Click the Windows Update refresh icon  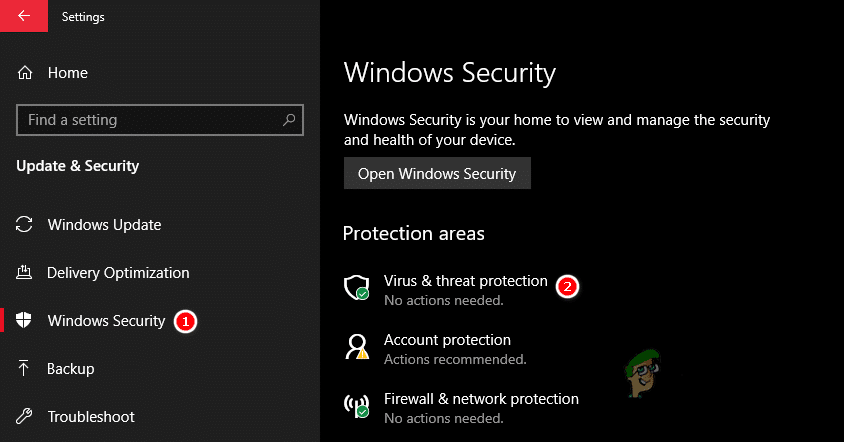pos(26,225)
